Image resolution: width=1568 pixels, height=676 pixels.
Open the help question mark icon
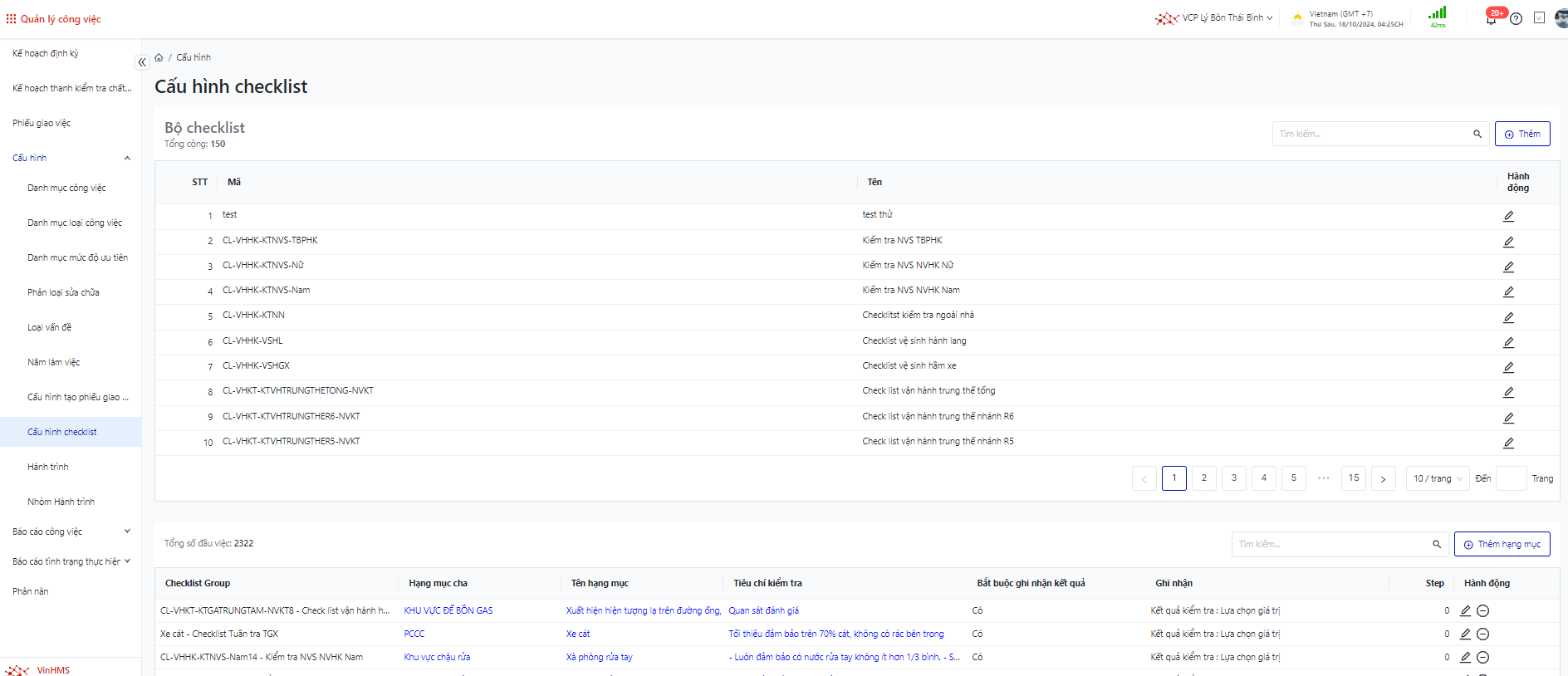point(1516,19)
